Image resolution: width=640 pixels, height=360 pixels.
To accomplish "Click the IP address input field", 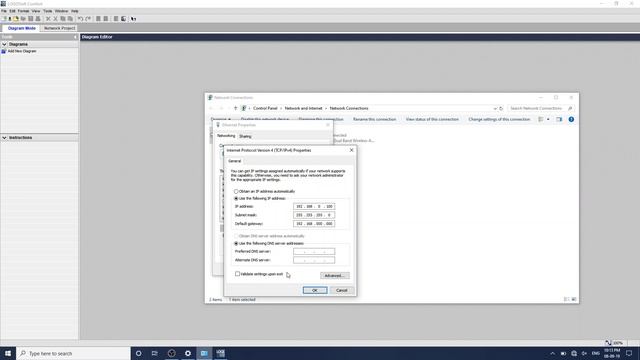I will click(314, 207).
